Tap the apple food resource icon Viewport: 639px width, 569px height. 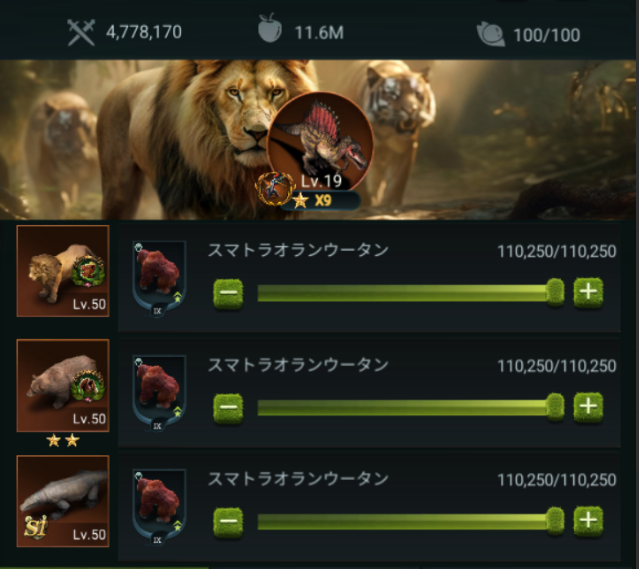pos(270,28)
